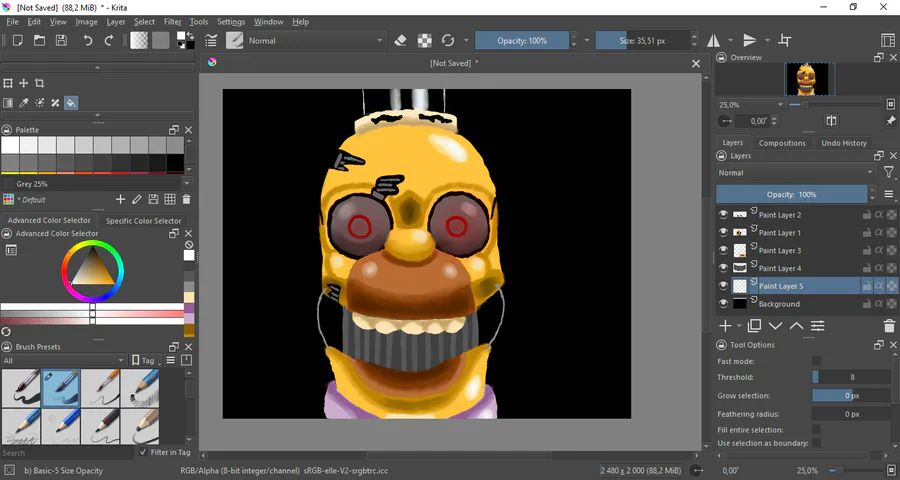The image size is (900, 480).
Task: Adjust the brush Opacity 100% slider
Action: (522, 41)
